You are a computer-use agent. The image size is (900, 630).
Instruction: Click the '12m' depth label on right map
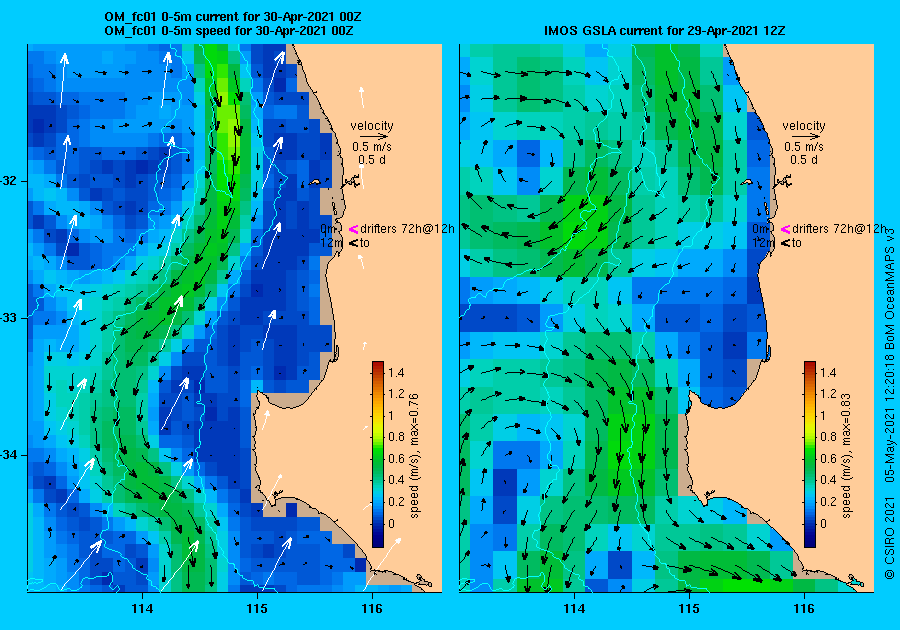coord(763,243)
